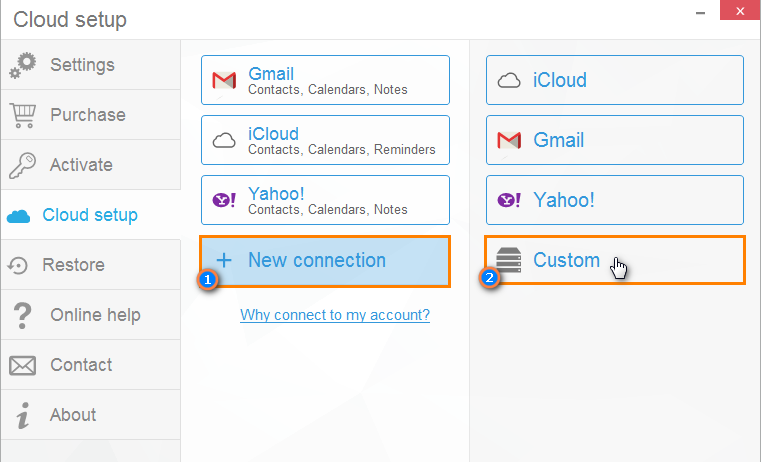Switch to the Activate tab label
Image resolution: width=761 pixels, height=462 pixels.
[x=81, y=165]
